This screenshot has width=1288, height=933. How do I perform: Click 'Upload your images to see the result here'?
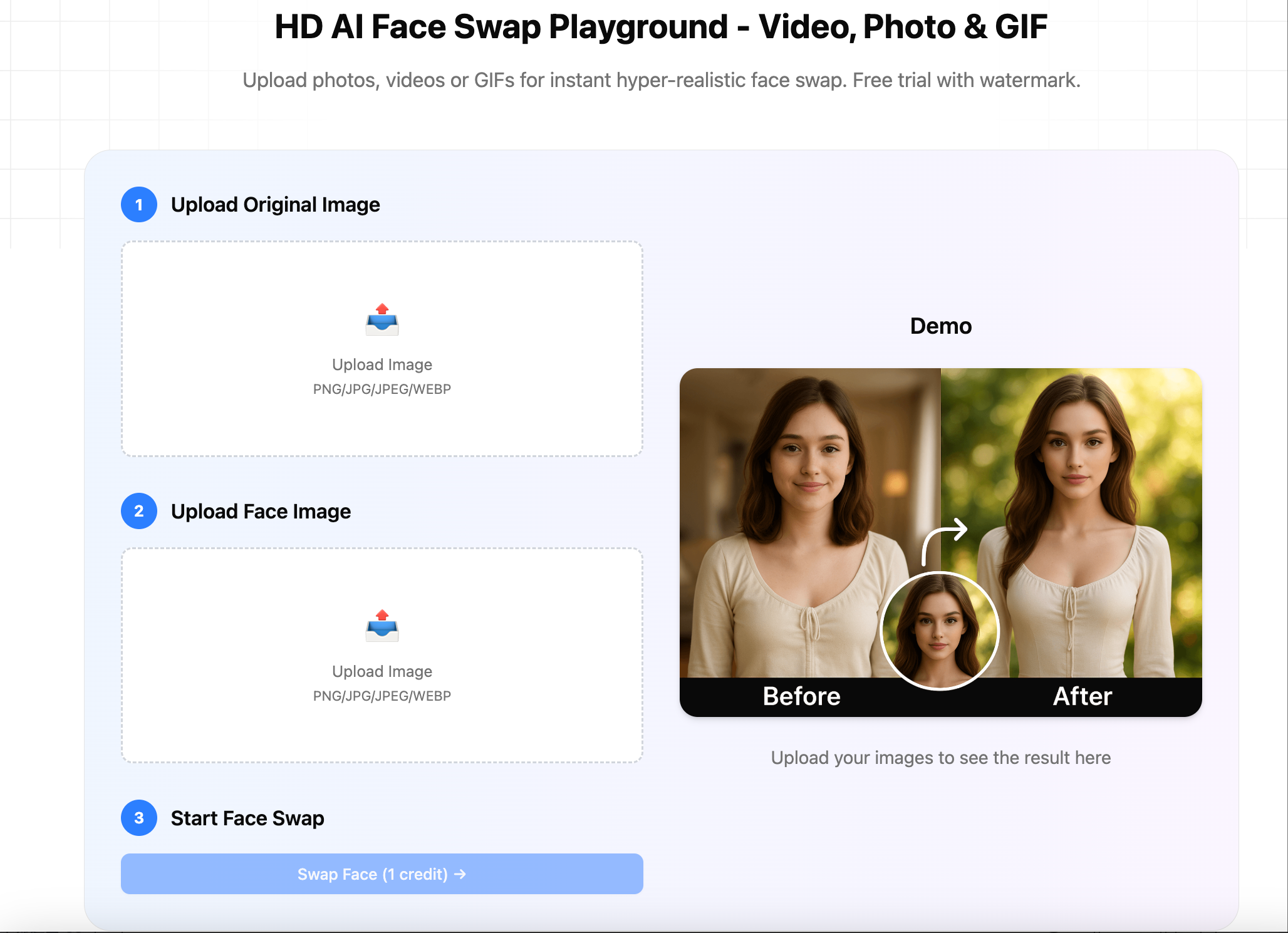[940, 757]
